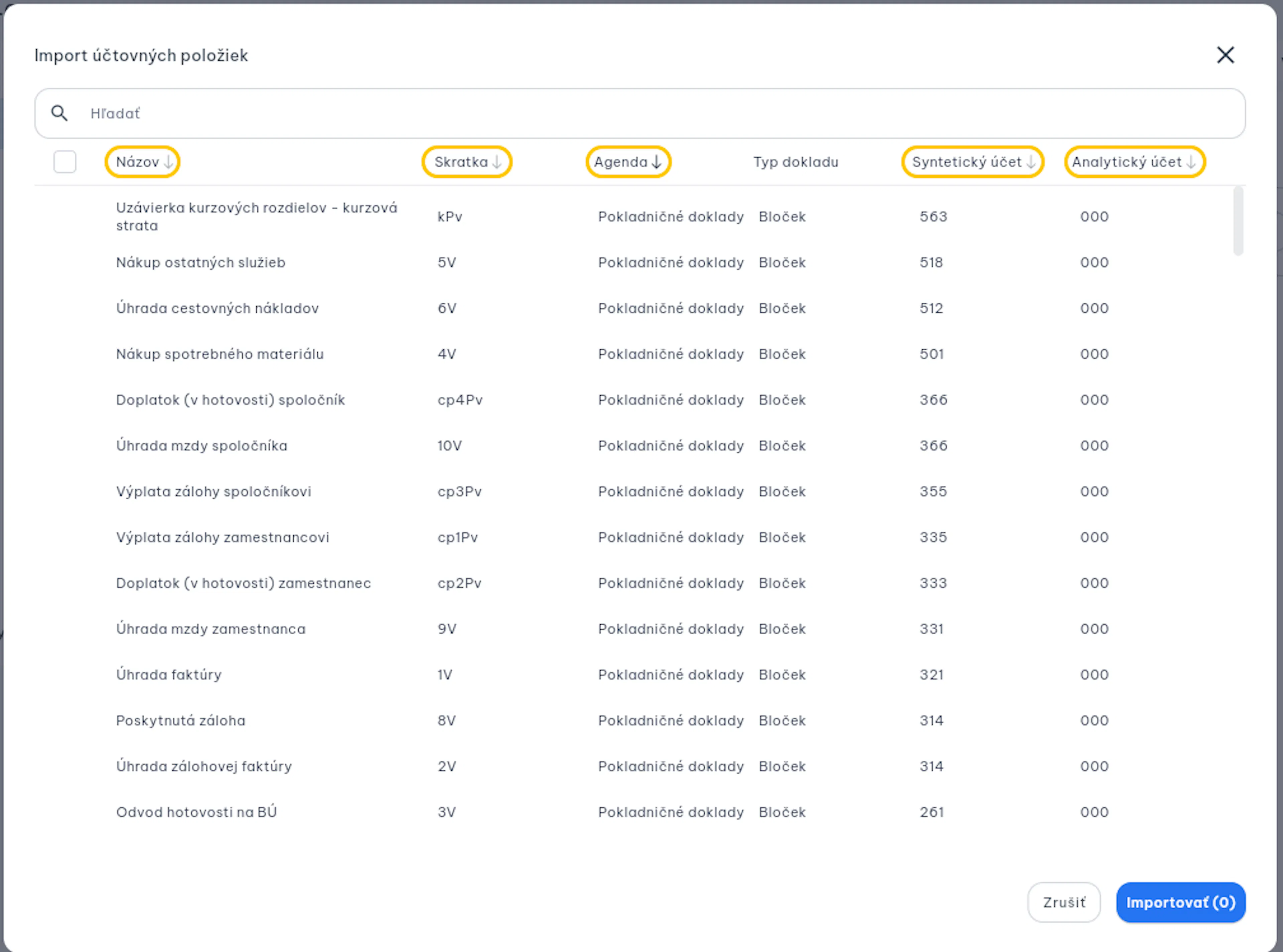Image resolution: width=1283 pixels, height=952 pixels.
Task: Close the Import účtovných položiek dialog
Action: point(1225,55)
